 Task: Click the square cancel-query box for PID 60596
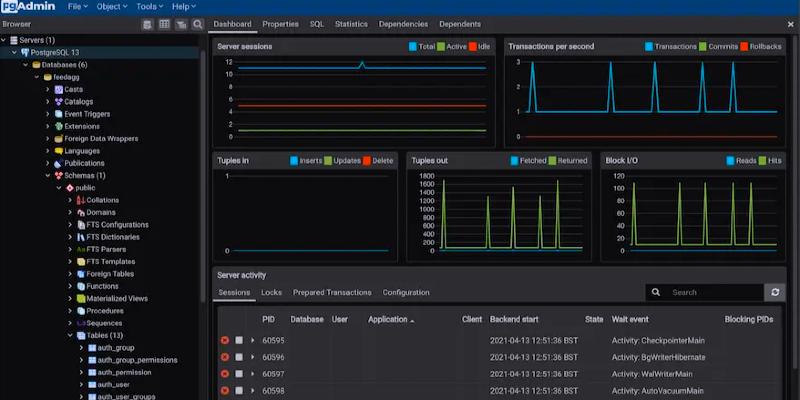coord(239,357)
